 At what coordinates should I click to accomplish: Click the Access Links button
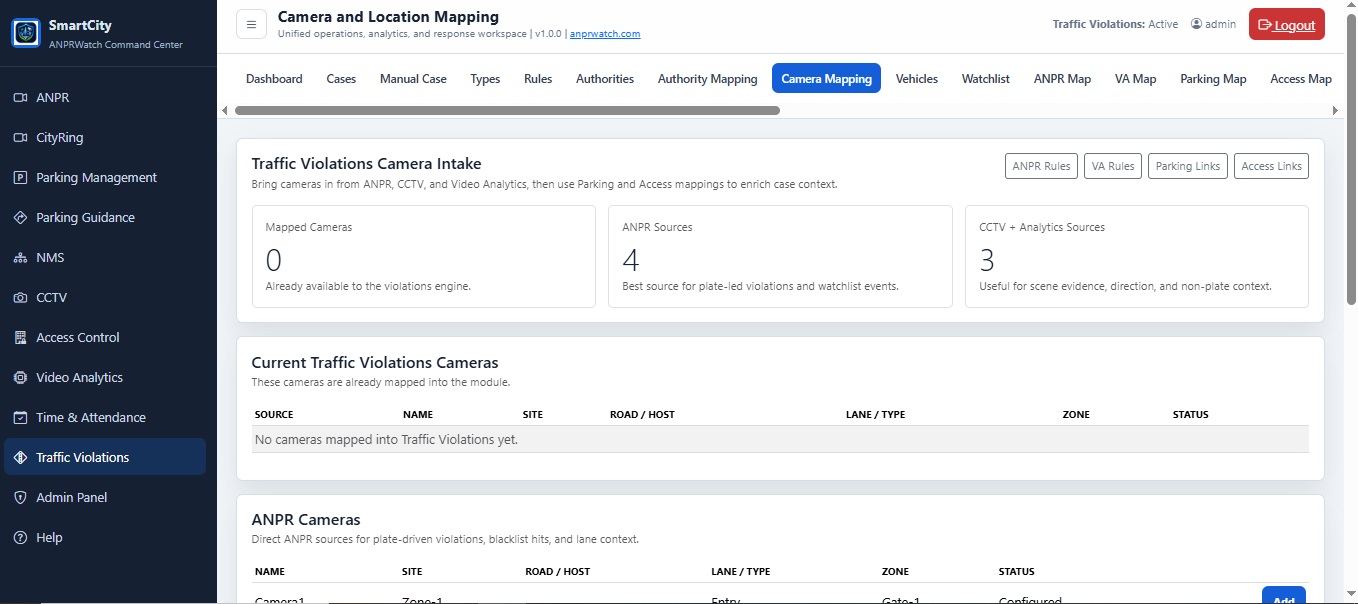[1272, 166]
